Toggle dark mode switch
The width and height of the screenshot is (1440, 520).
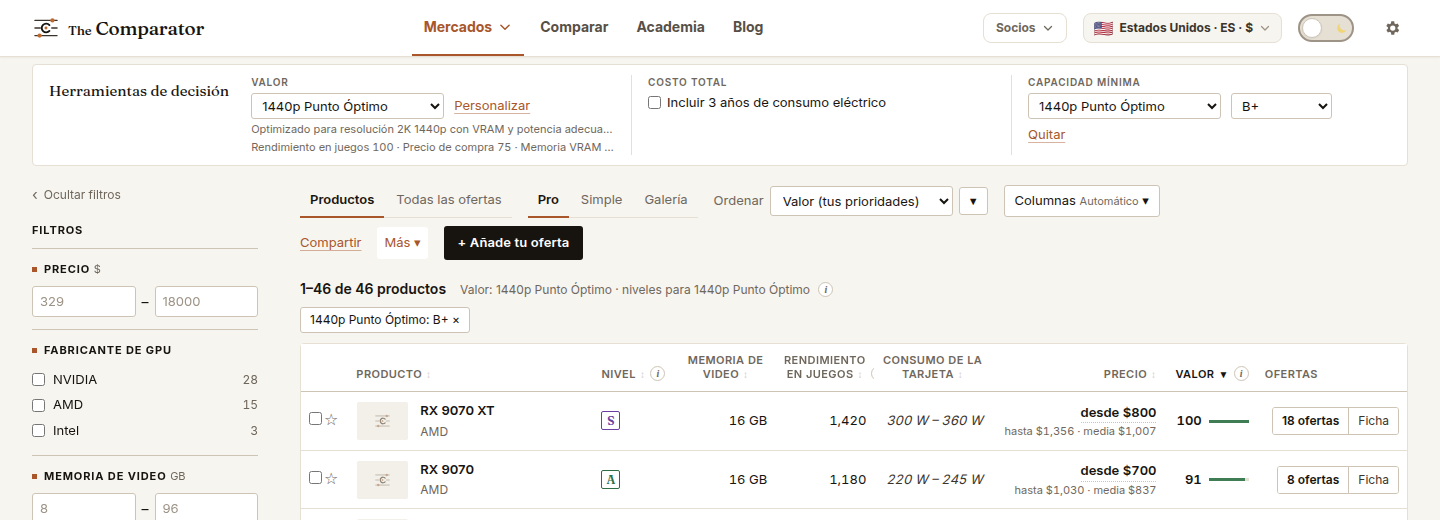click(x=1325, y=28)
